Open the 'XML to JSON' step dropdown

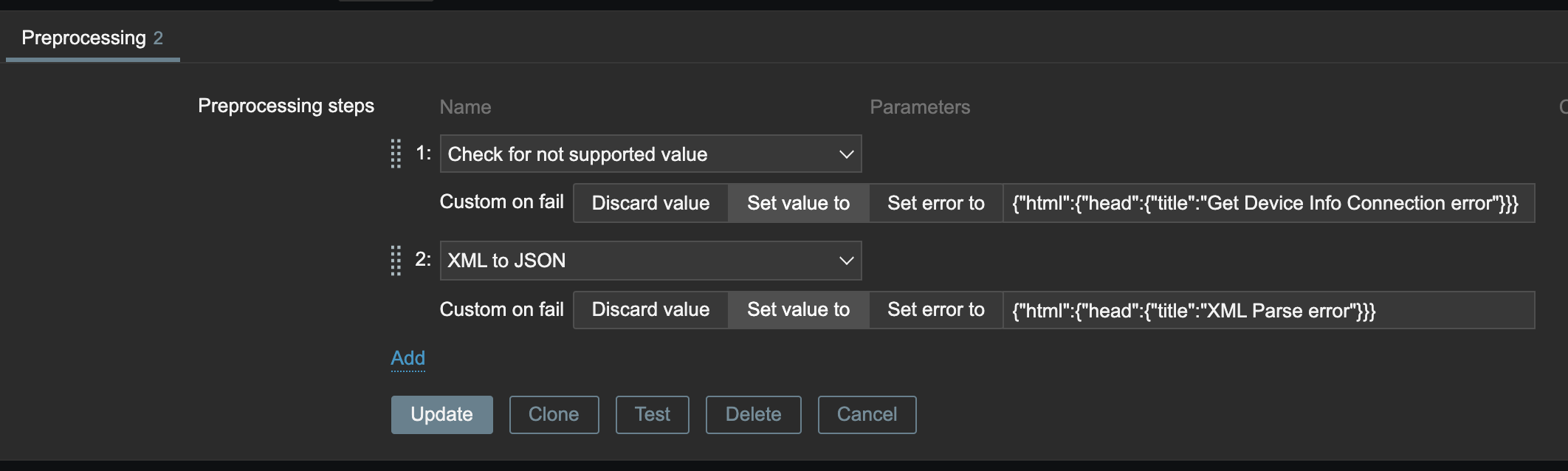coord(635,261)
